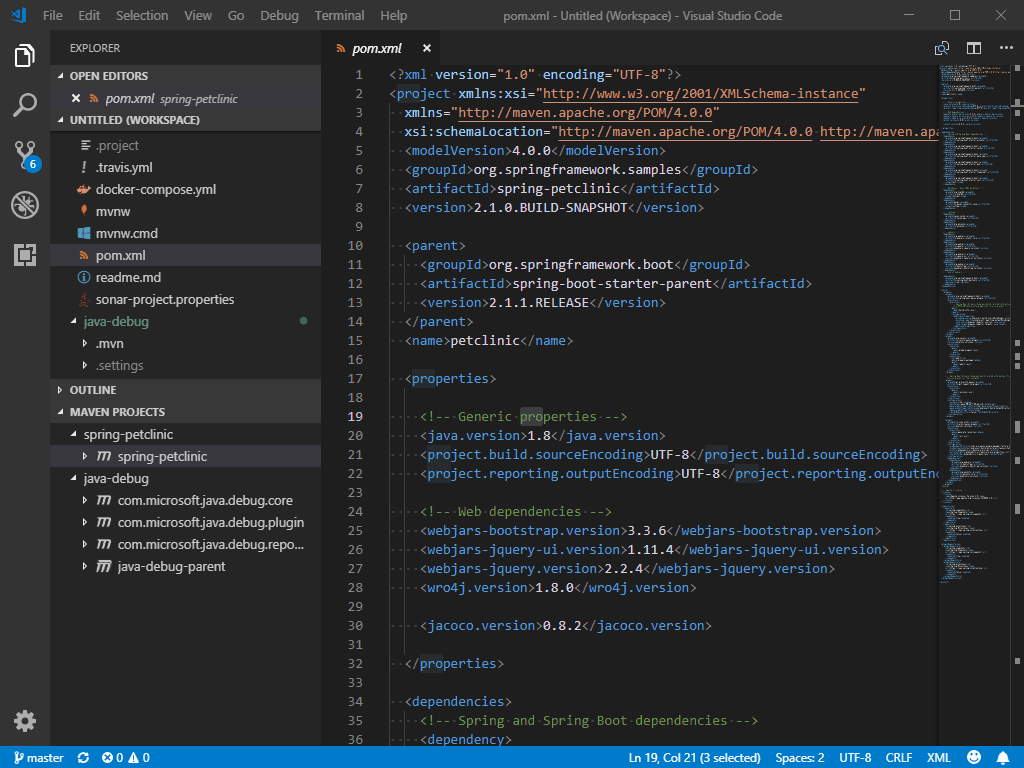Open the readme.md file
This screenshot has height=768, width=1024.
click(x=185, y=278)
